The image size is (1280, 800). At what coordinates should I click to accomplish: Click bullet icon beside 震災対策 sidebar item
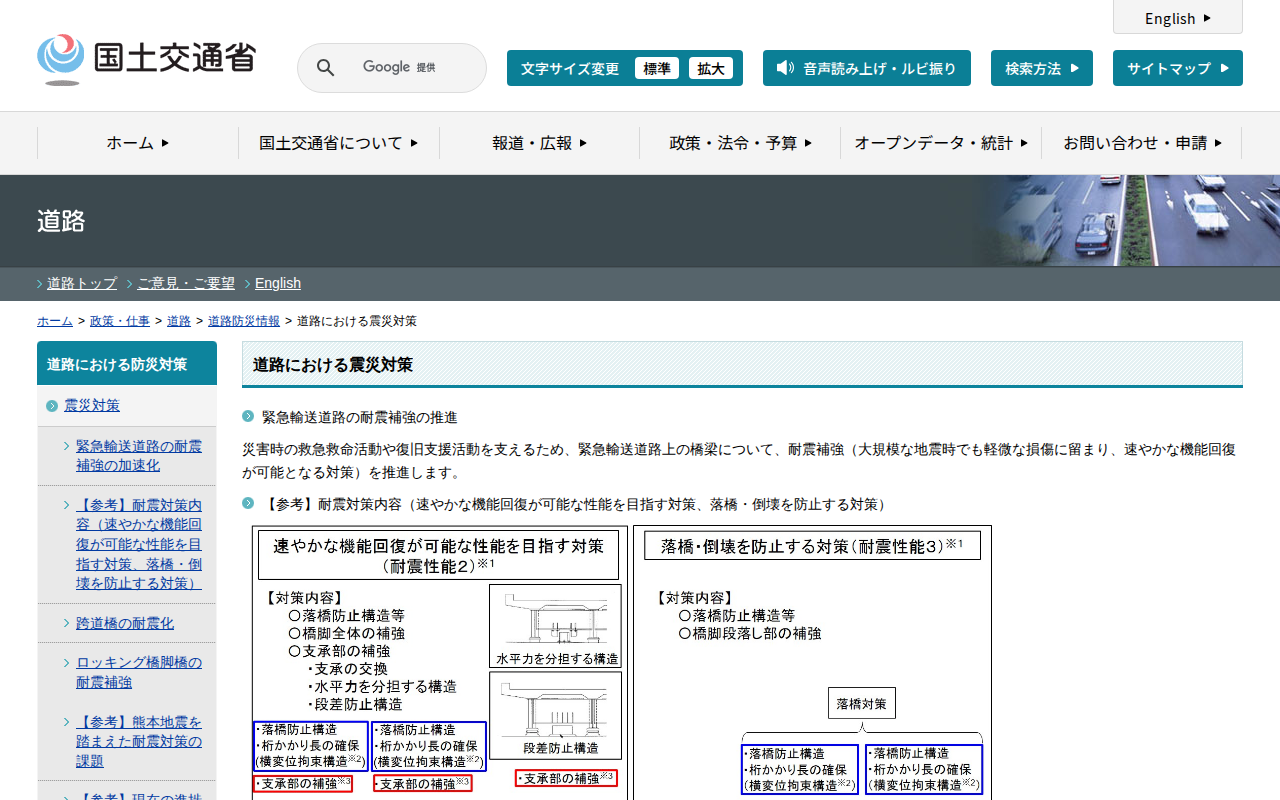pos(52,405)
